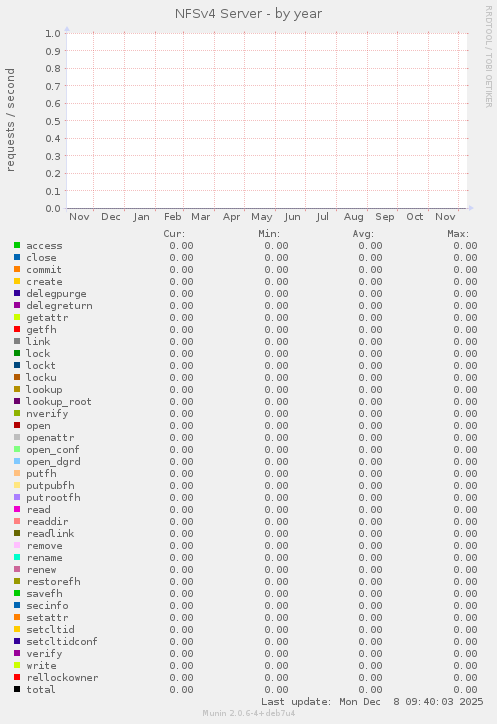Screen dimensions: 497x724
Task: Click the Munin version text at bottom
Action: (x=249, y=713)
